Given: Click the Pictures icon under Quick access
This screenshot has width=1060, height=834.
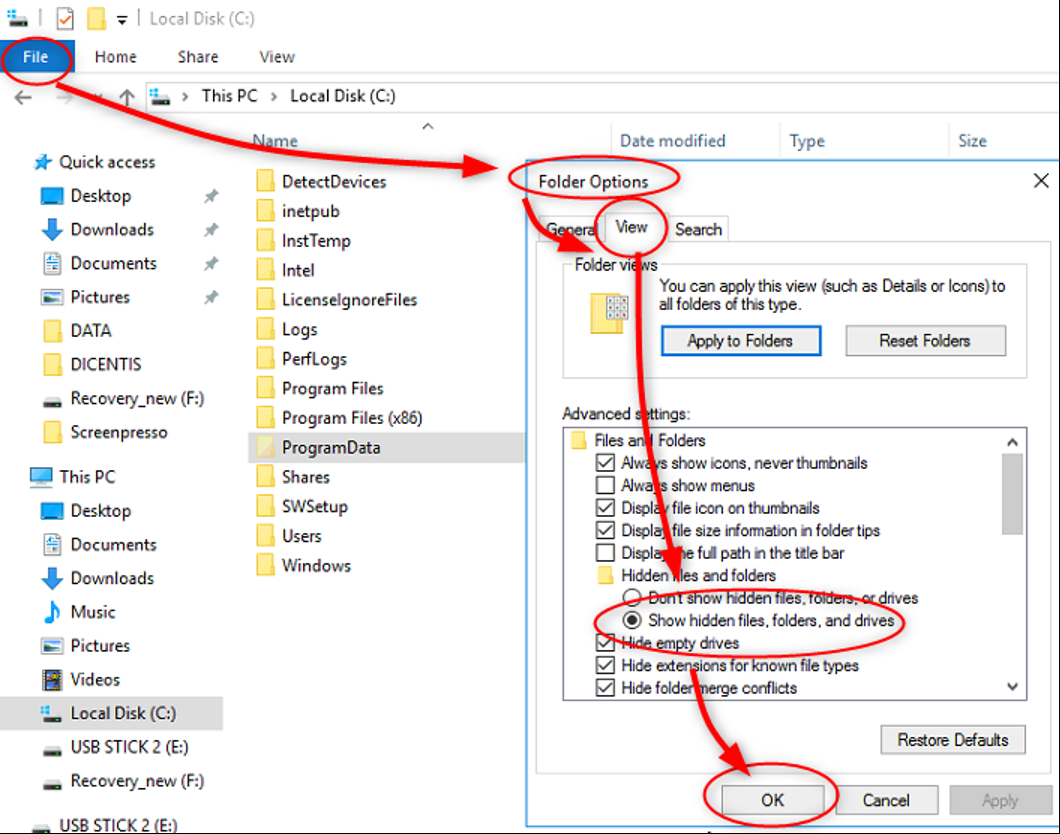Looking at the screenshot, I should click(52, 297).
